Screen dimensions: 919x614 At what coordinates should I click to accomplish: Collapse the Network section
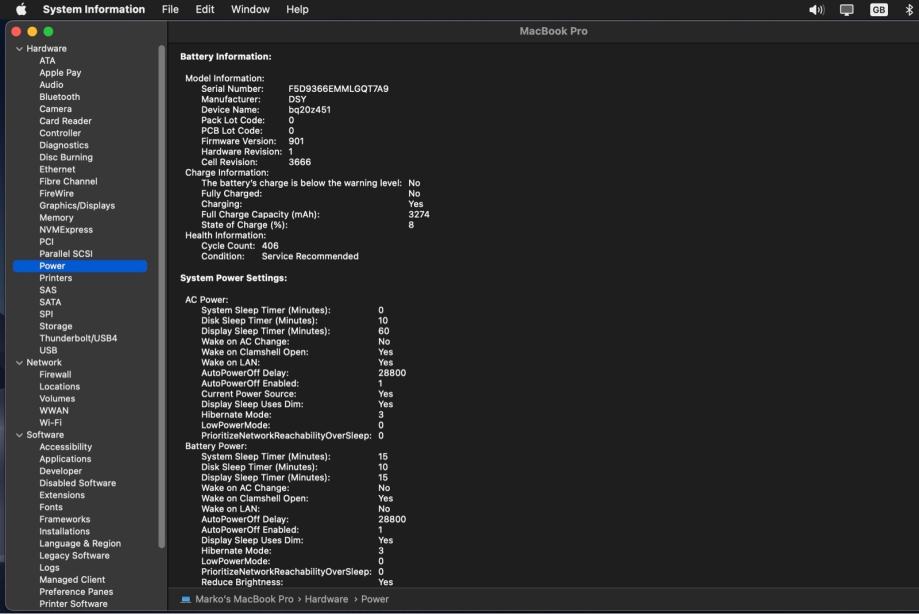(x=19, y=363)
